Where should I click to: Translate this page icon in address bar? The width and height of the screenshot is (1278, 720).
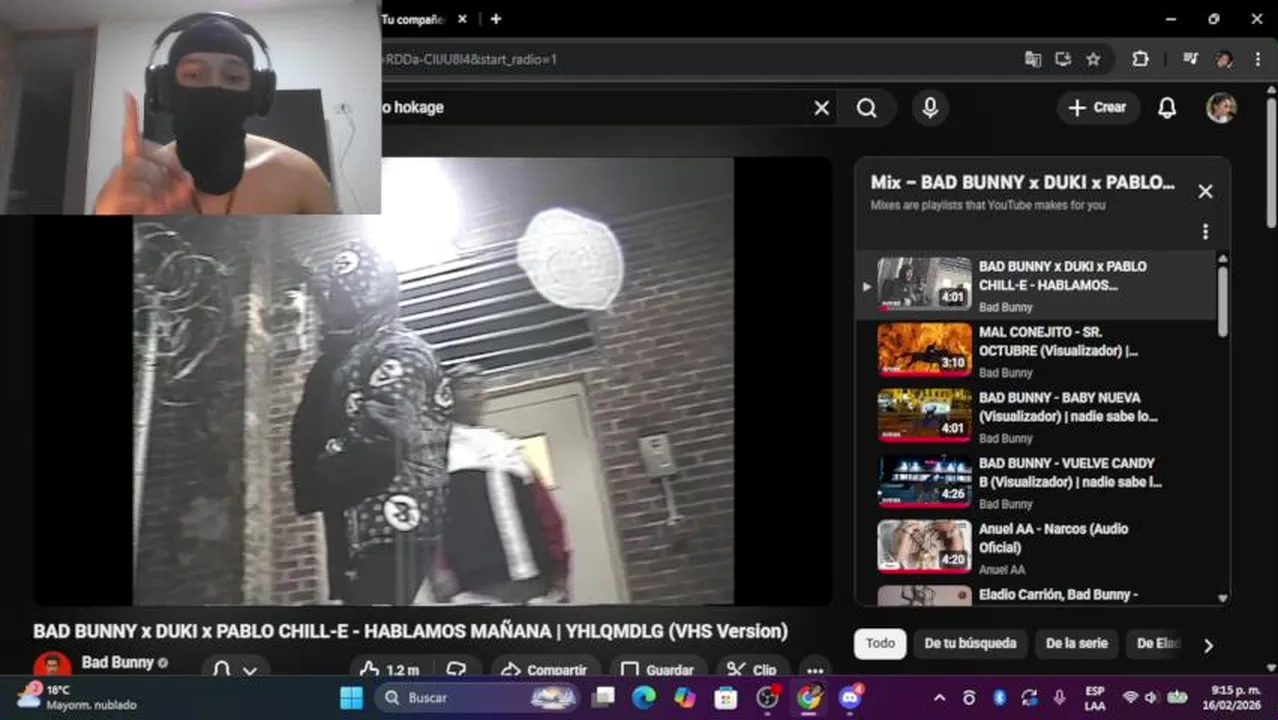pyautogui.click(x=1033, y=59)
